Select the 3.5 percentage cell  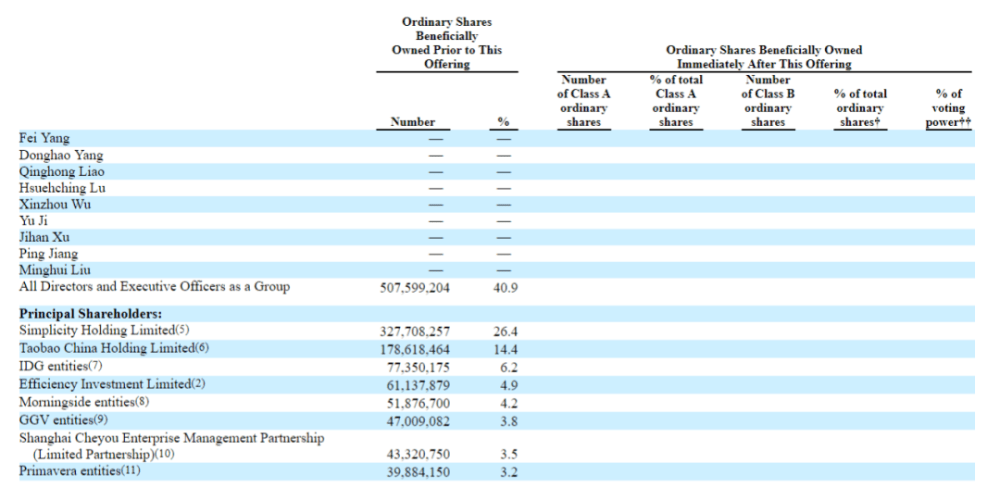(x=510, y=454)
